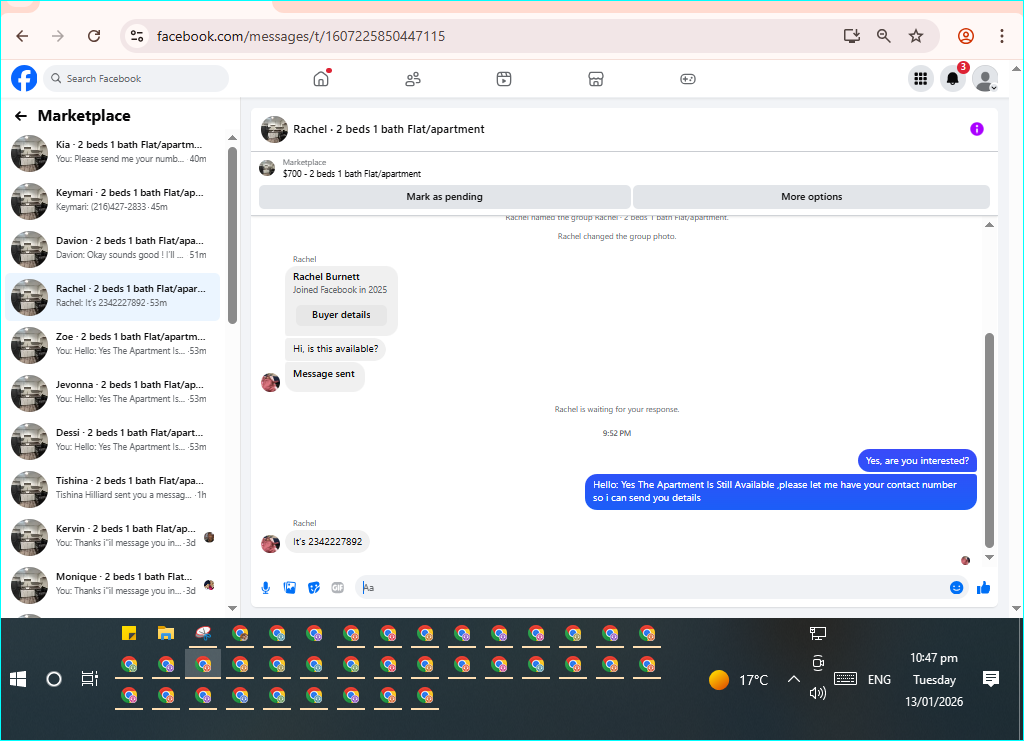The width and height of the screenshot is (1024, 741).
Task: Open Davion conversation in list
Action: (113, 249)
